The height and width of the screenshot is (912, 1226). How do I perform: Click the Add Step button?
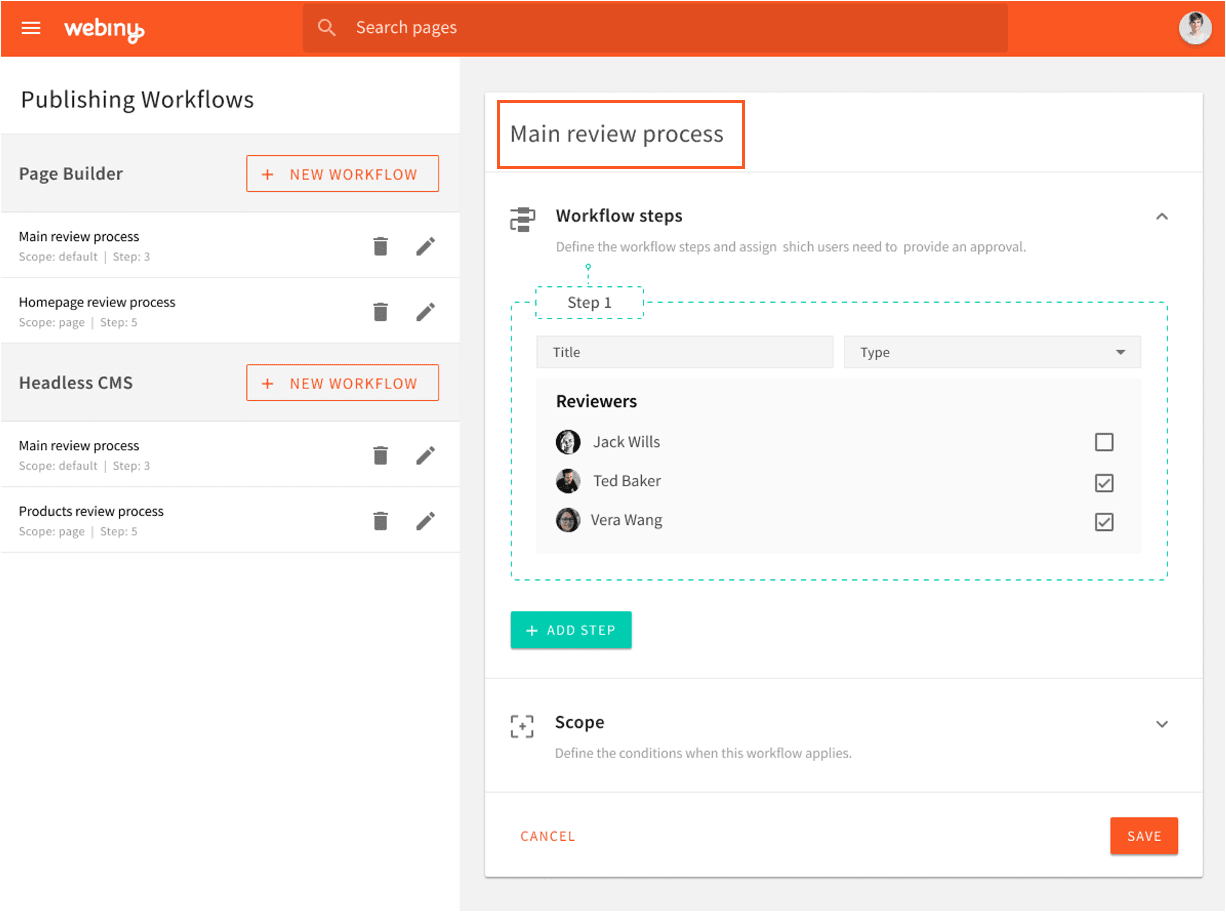(x=571, y=630)
